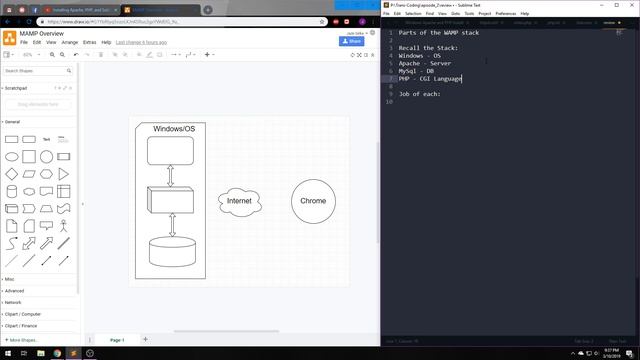The image size is (640, 360).
Task: Click More Shapes at sidebar bottom
Action: (22, 340)
